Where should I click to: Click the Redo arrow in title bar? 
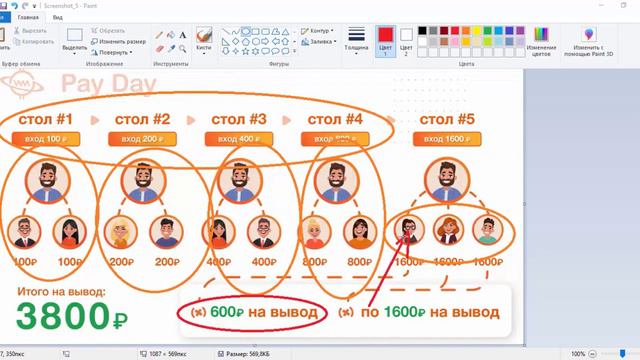coord(25,6)
